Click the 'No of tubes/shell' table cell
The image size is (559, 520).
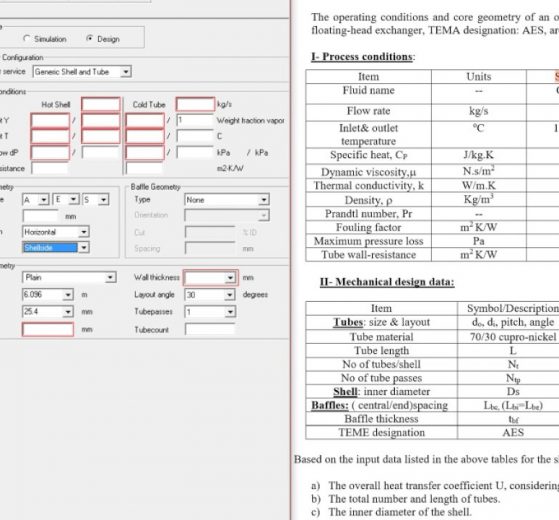[381, 364]
